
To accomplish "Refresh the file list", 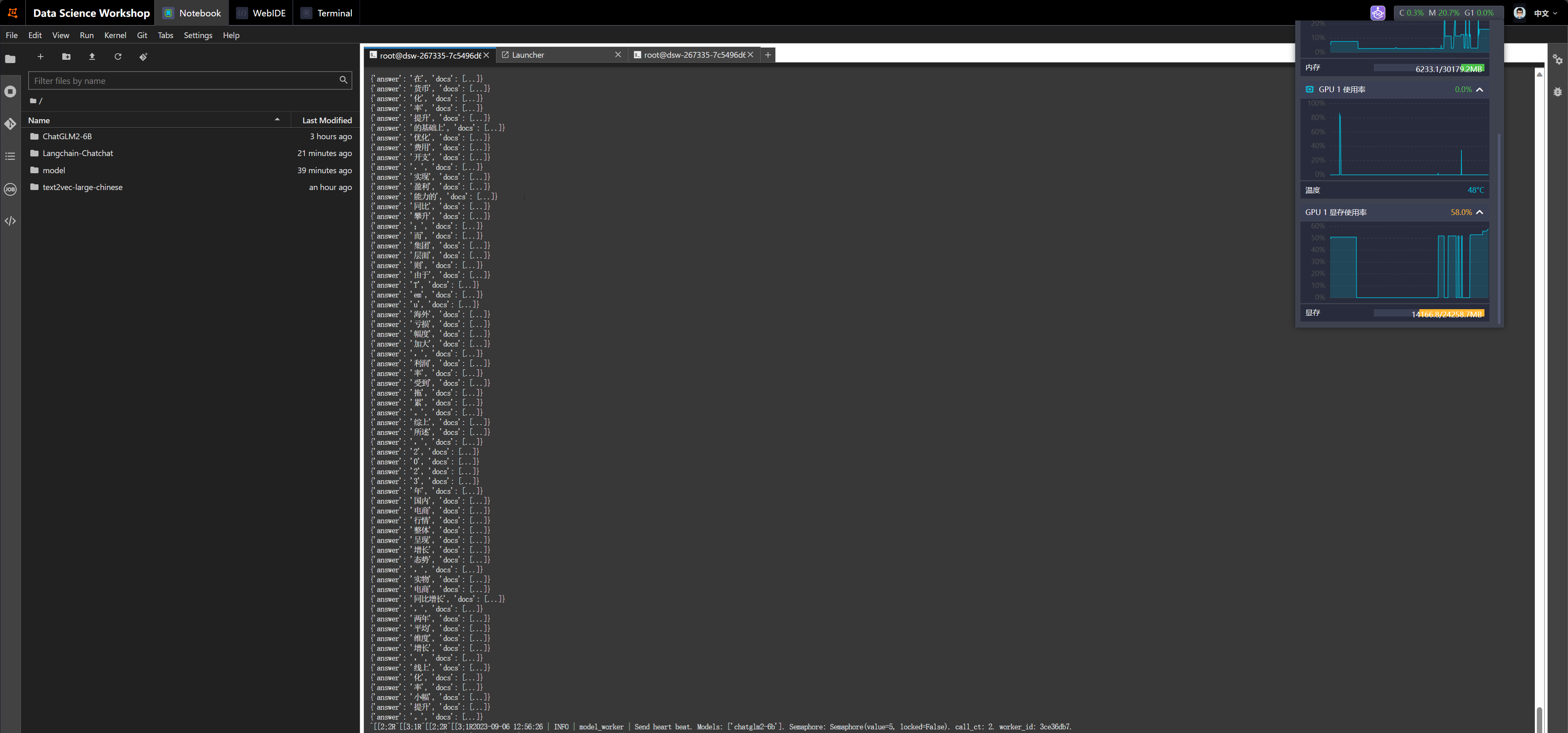I will [x=118, y=57].
